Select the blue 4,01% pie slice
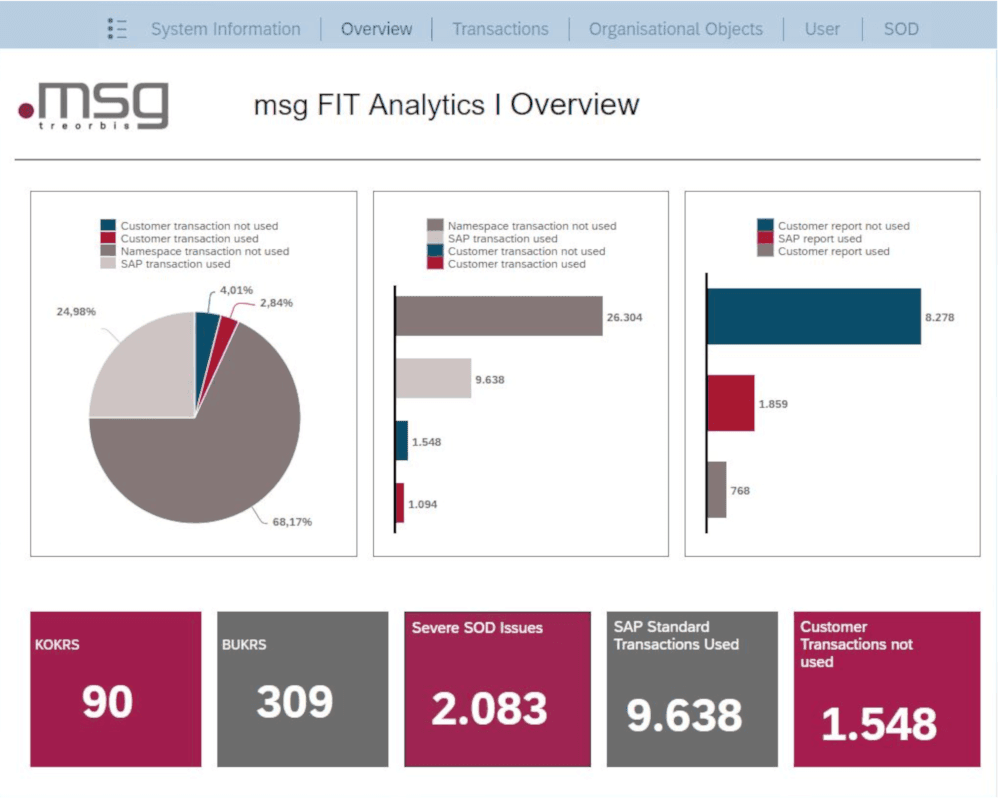Screen dimensions: 1006x811 point(206,346)
